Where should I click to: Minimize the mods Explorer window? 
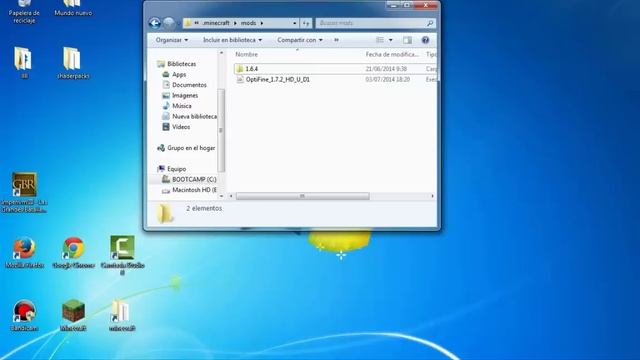393,5
